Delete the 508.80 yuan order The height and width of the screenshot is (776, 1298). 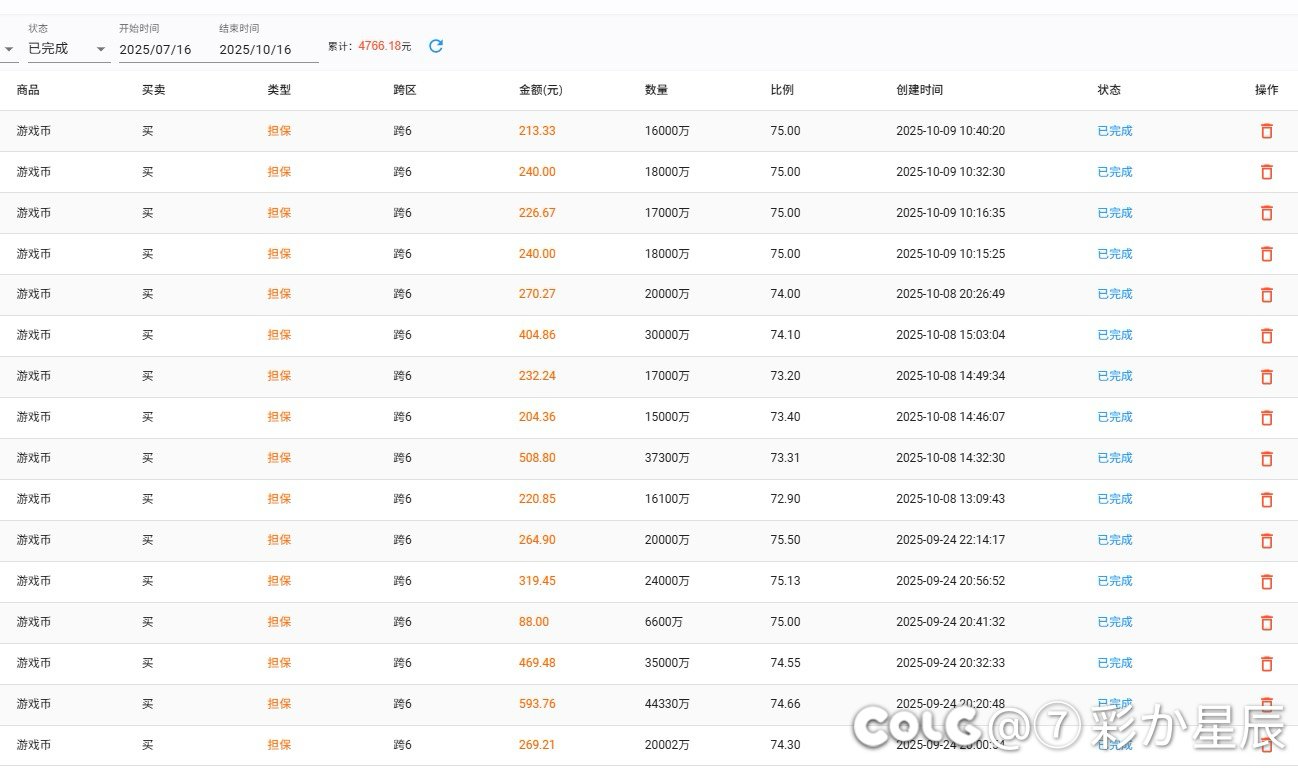(x=1266, y=459)
